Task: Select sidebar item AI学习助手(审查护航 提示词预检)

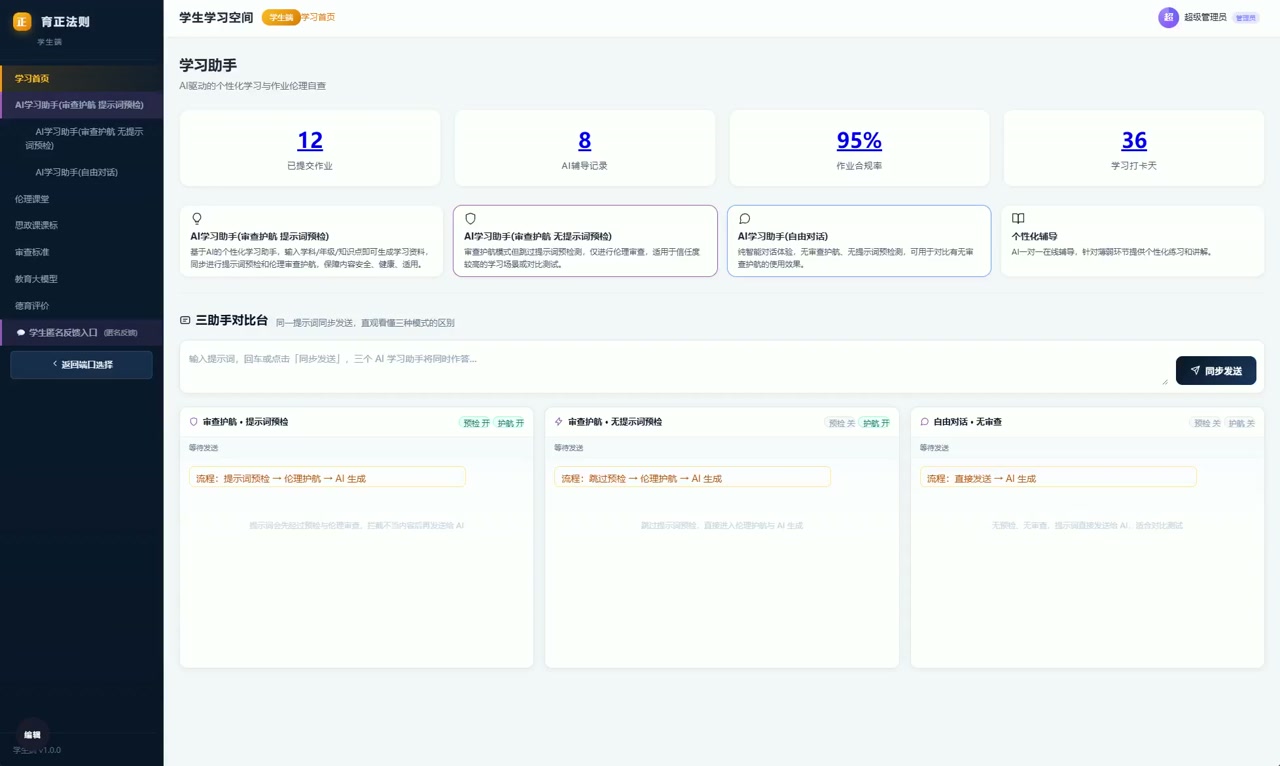Action: click(82, 104)
